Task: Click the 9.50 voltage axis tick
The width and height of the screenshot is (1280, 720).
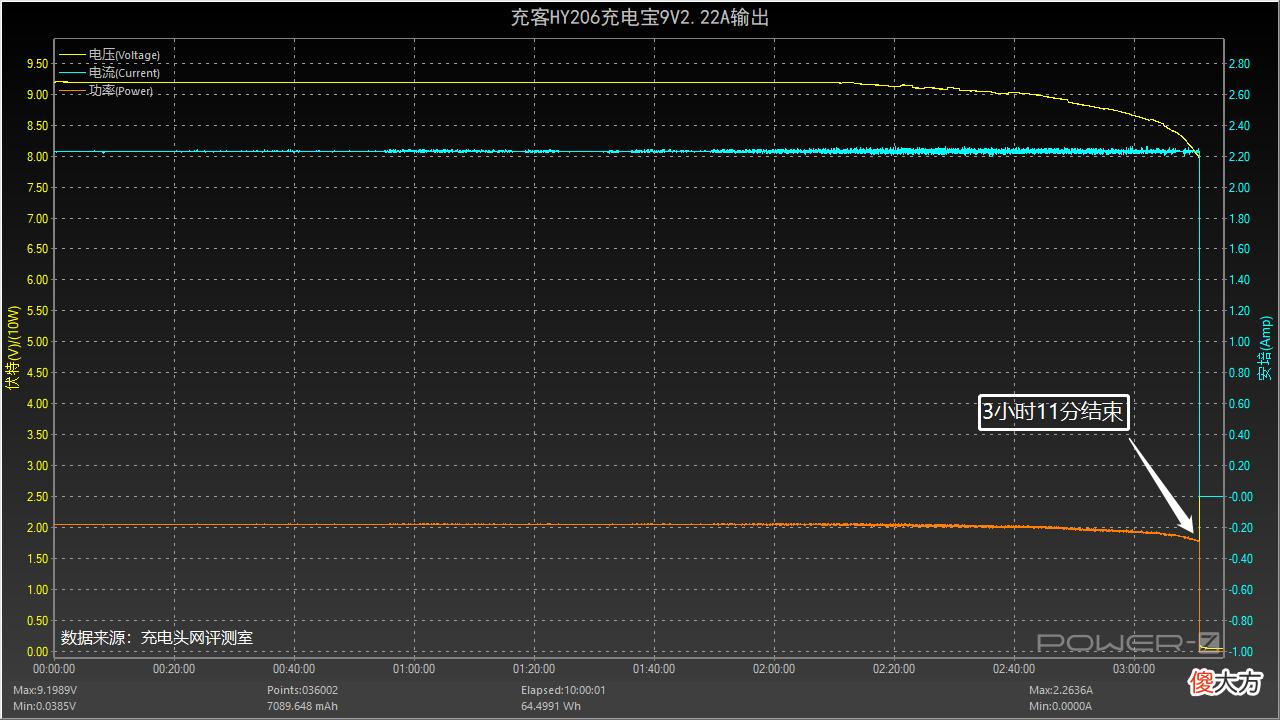Action: tap(37, 64)
